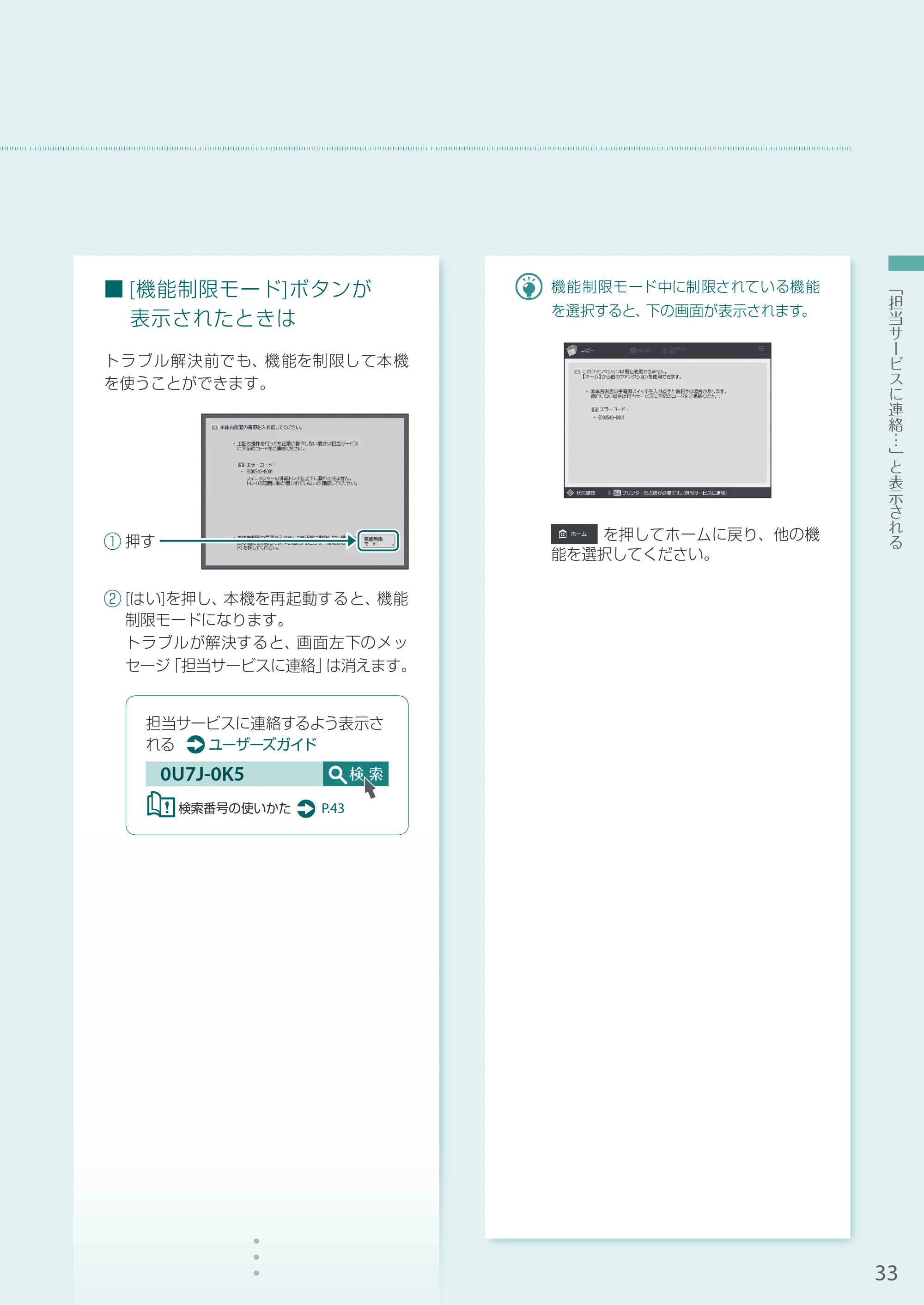Click the vertical 担当サービスに連絡 side tab text
The height and width of the screenshot is (1305, 924).
(895, 420)
